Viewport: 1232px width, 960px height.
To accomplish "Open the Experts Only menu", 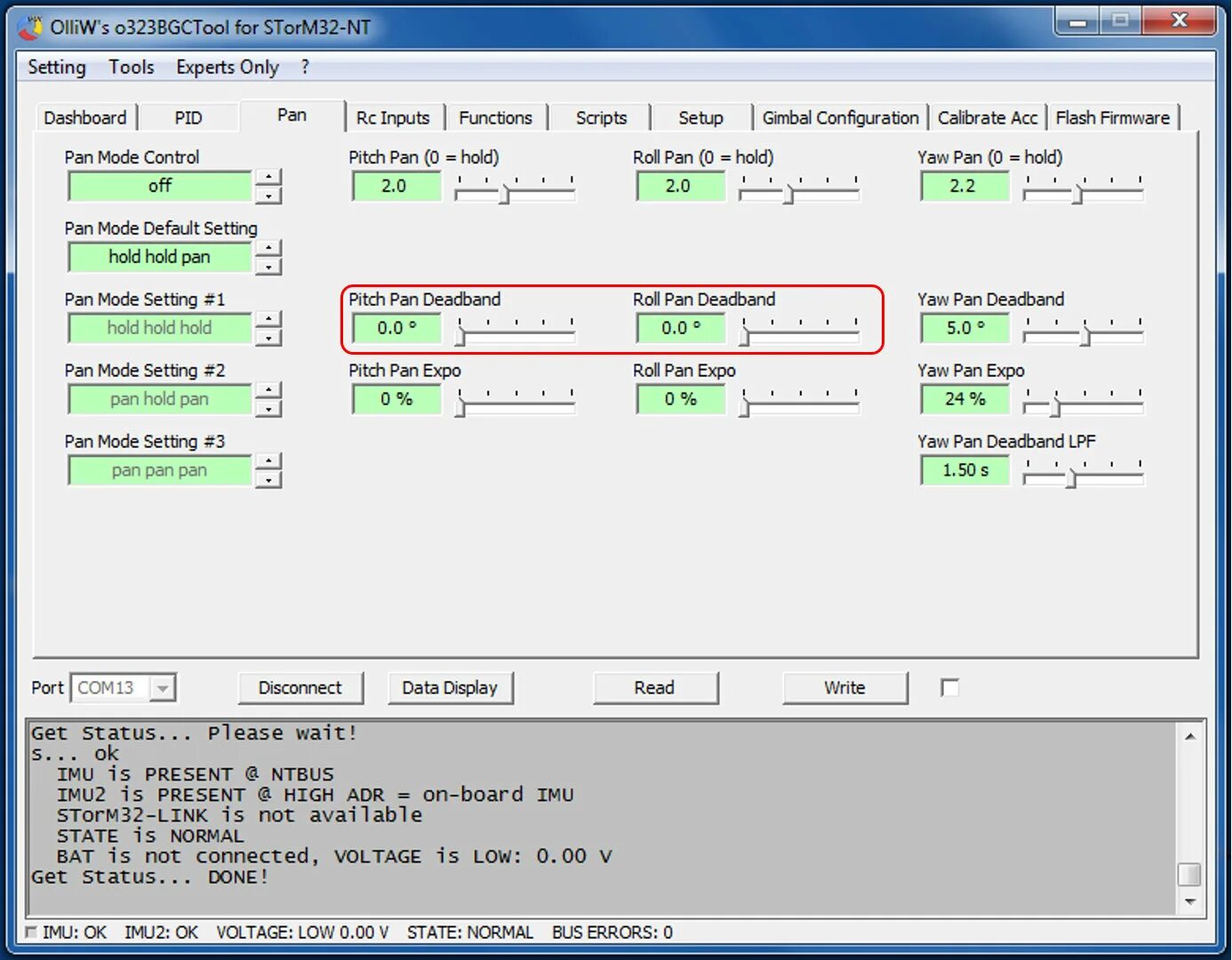I will tap(228, 68).
